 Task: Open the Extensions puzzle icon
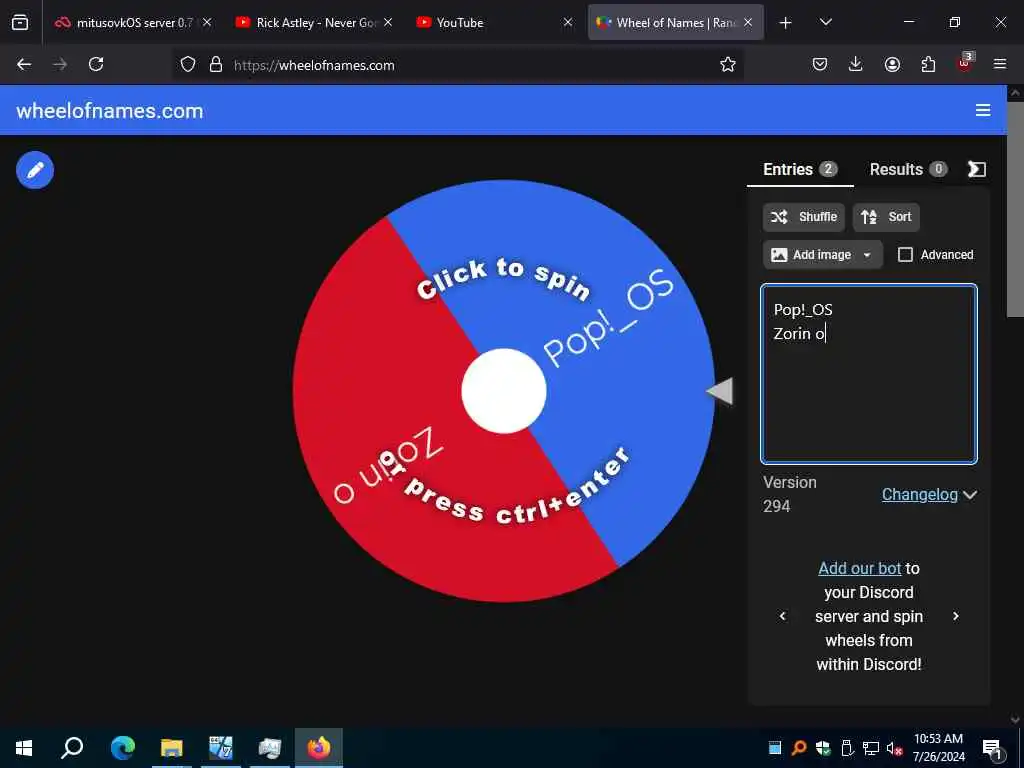pyautogui.click(x=928, y=65)
